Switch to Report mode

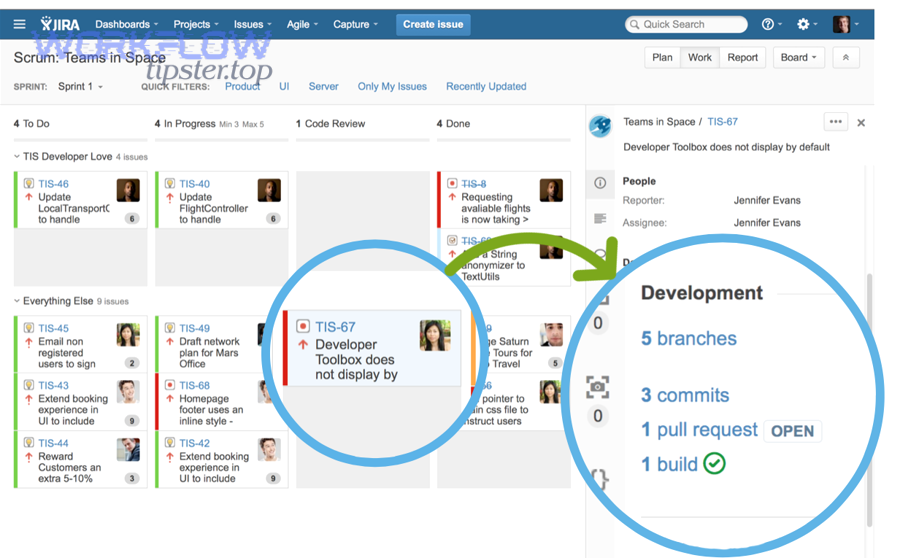pyautogui.click(x=742, y=57)
